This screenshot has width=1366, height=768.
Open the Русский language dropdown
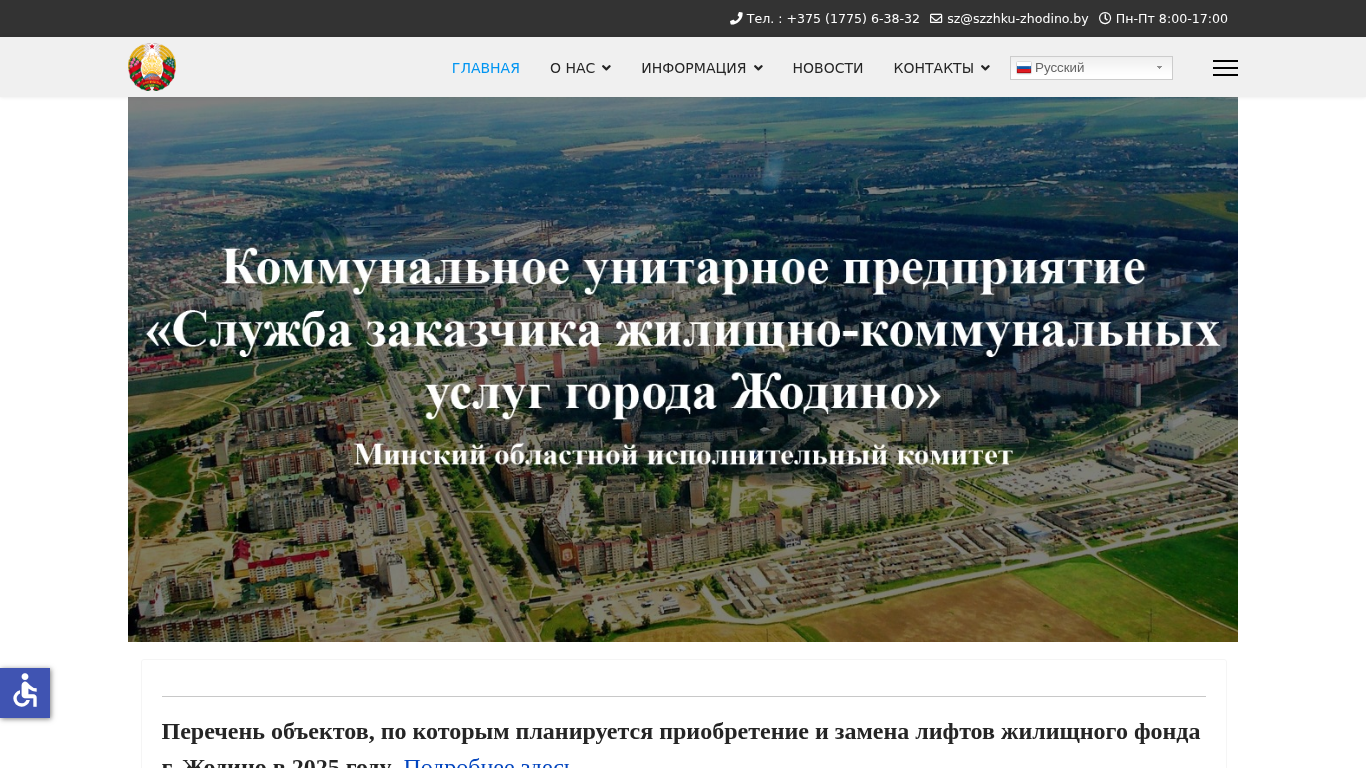pos(1090,68)
